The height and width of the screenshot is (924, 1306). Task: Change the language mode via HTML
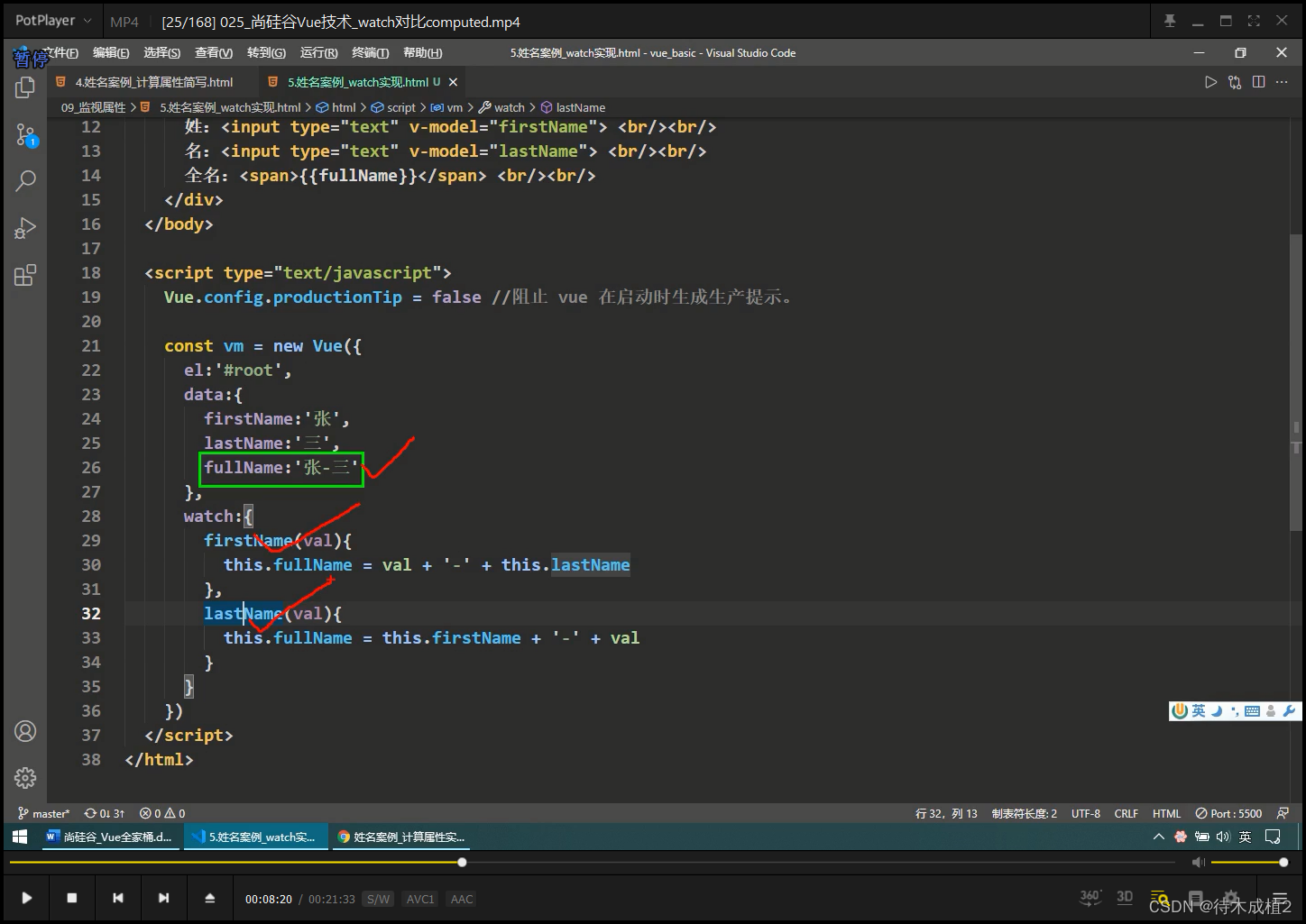tap(1166, 813)
